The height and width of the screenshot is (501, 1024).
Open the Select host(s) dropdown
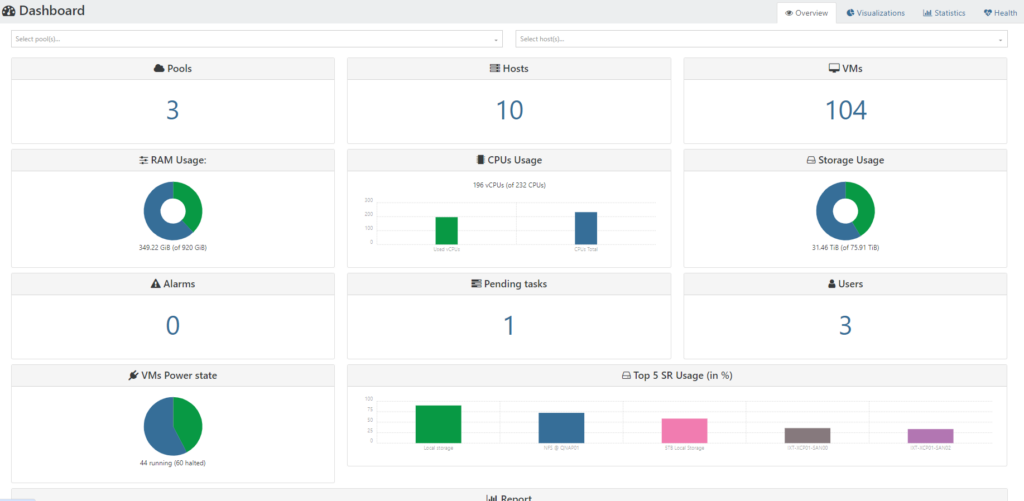pos(760,39)
